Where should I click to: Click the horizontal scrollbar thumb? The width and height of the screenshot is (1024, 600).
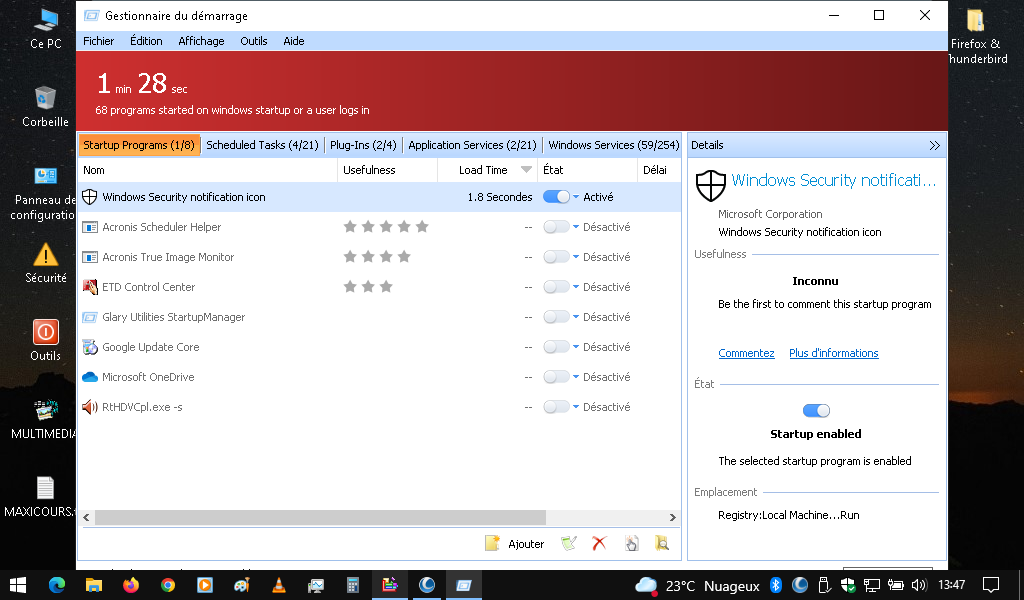[x=320, y=517]
